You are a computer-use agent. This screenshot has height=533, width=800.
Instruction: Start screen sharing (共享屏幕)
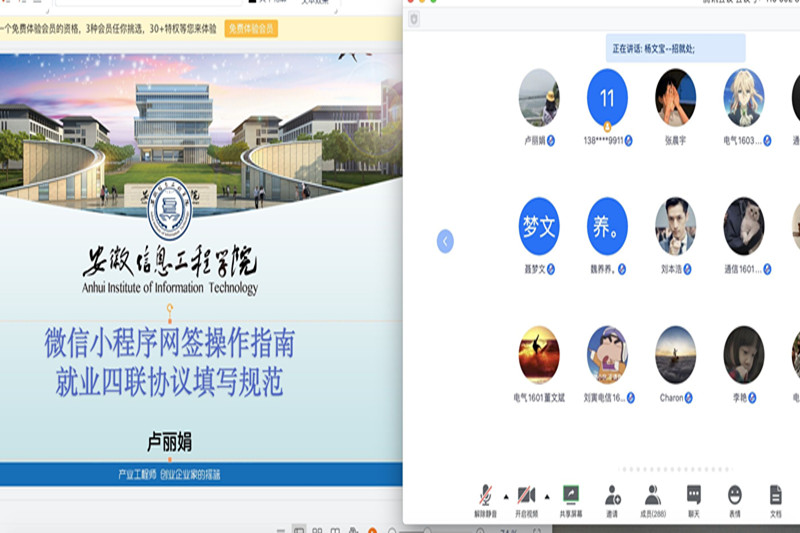(x=571, y=497)
